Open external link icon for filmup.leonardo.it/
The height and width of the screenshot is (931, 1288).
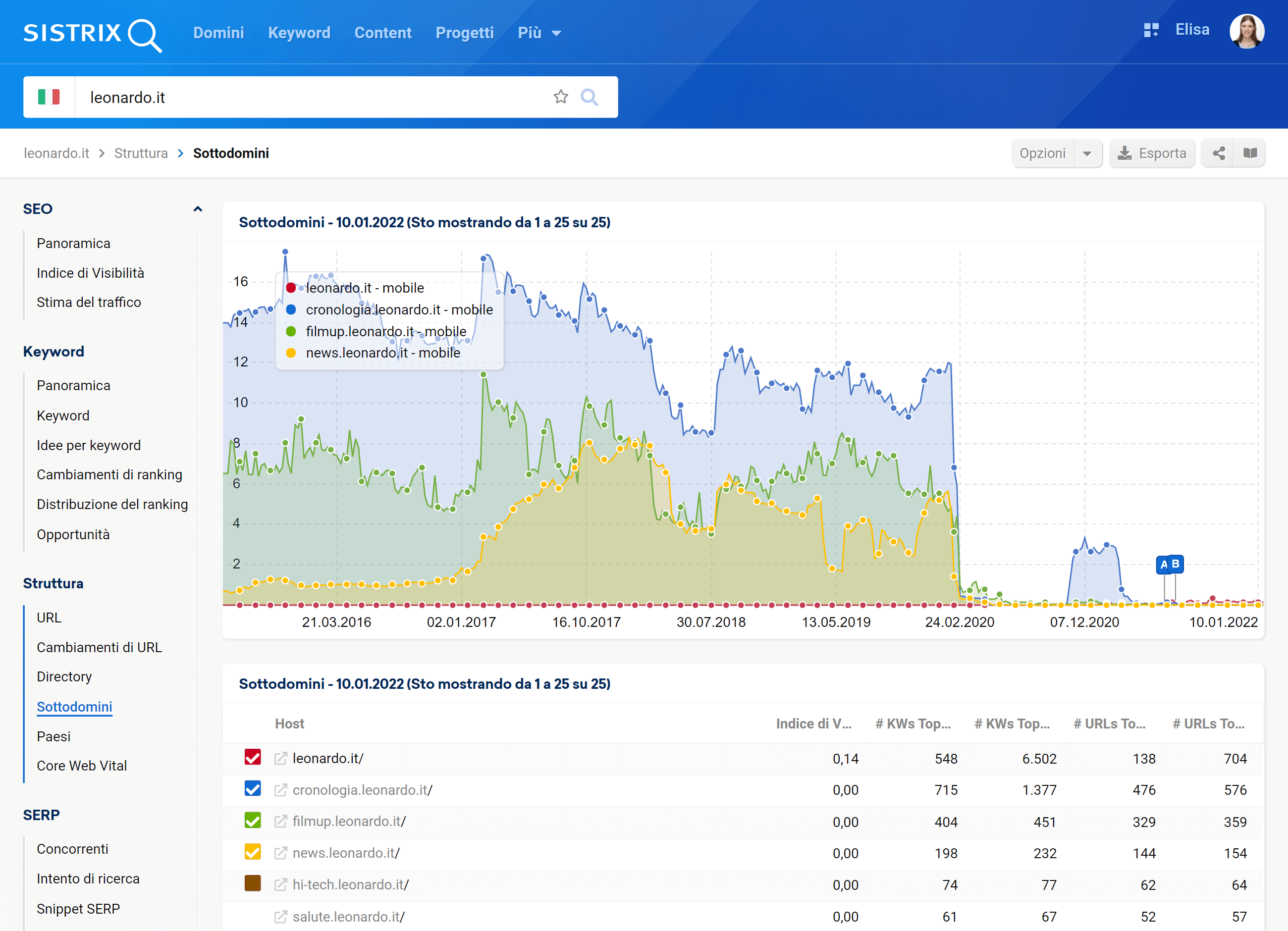point(280,822)
